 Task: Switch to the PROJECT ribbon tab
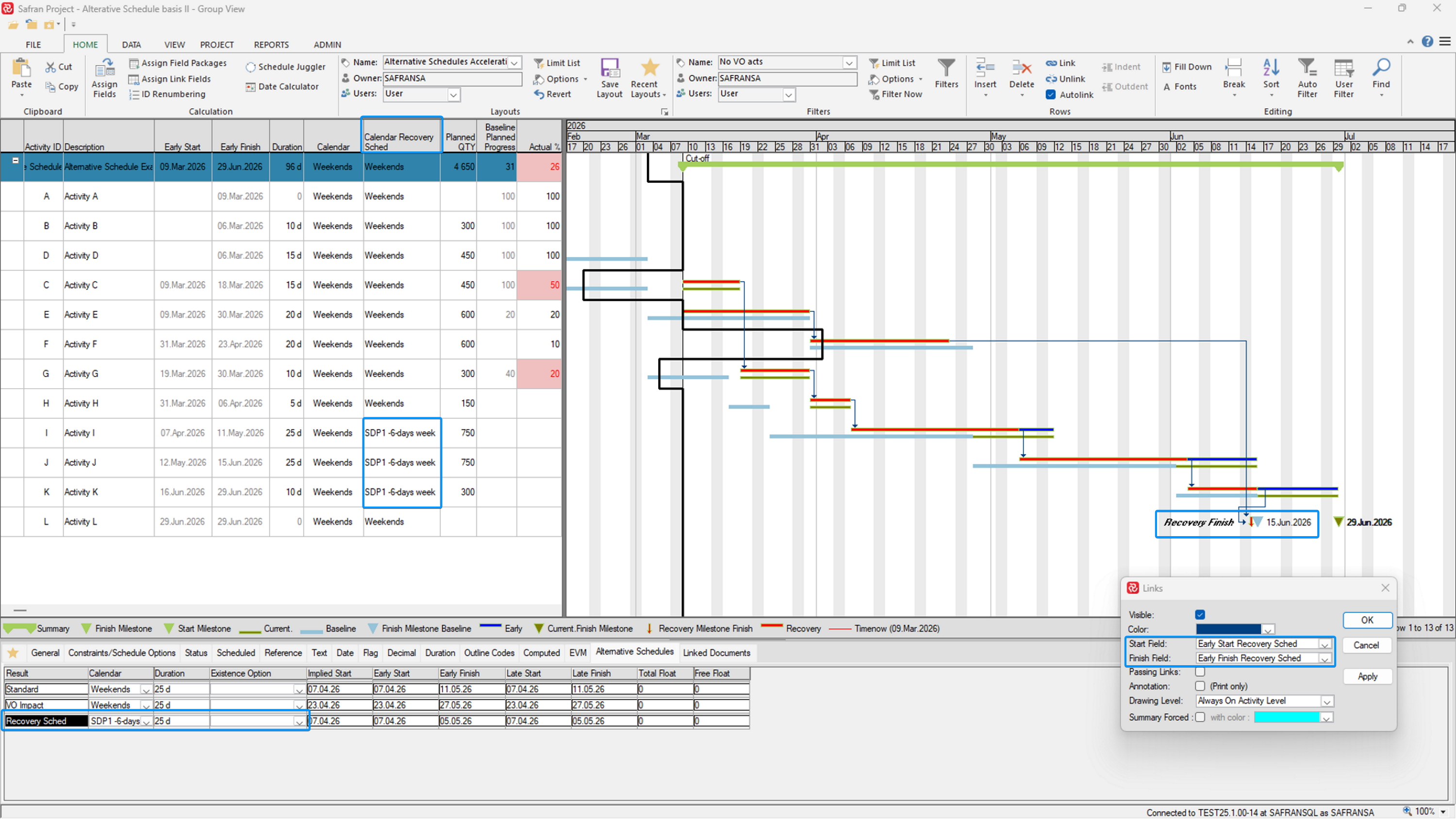(216, 45)
